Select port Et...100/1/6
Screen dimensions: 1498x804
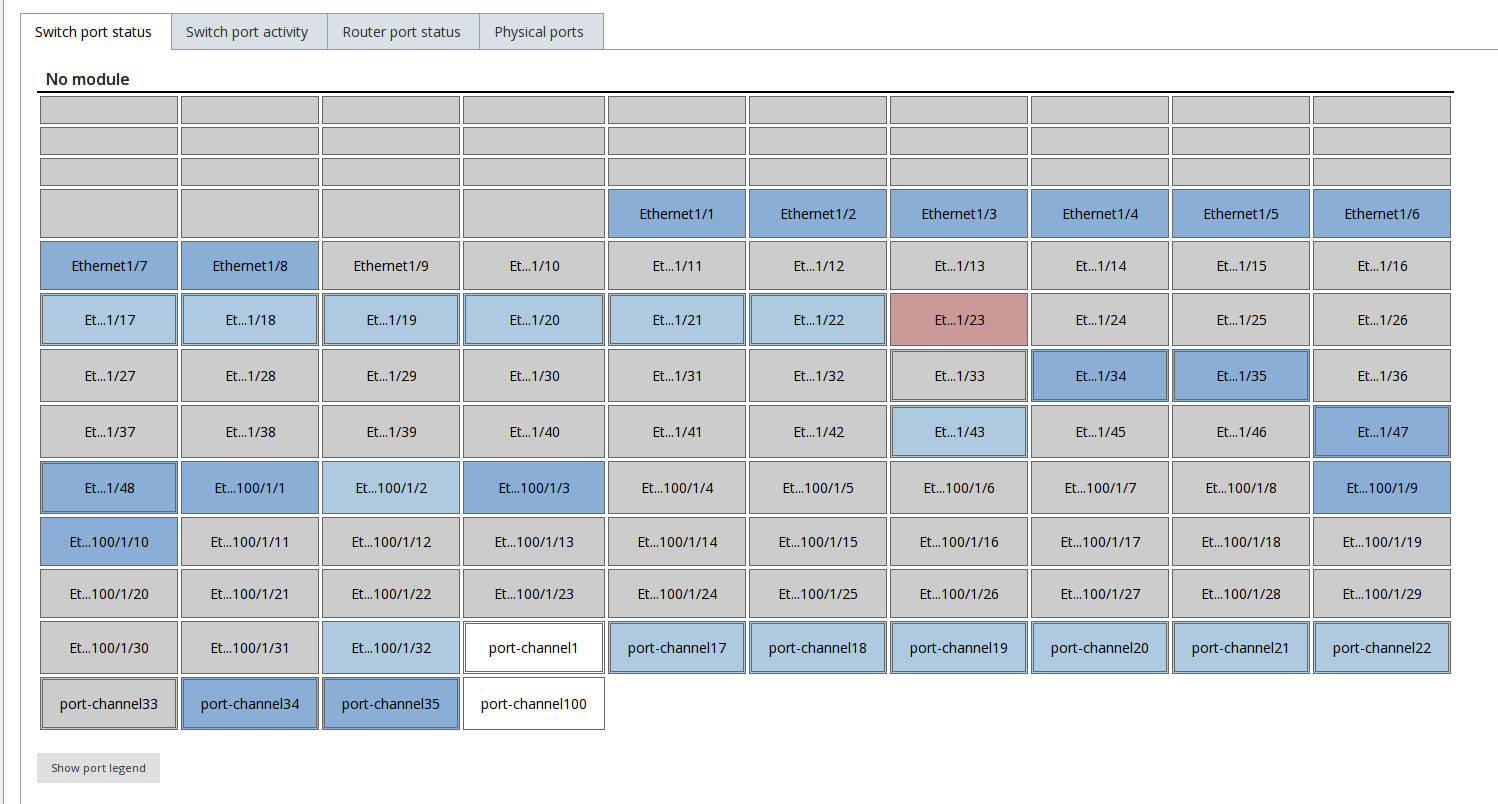[x=959, y=488]
